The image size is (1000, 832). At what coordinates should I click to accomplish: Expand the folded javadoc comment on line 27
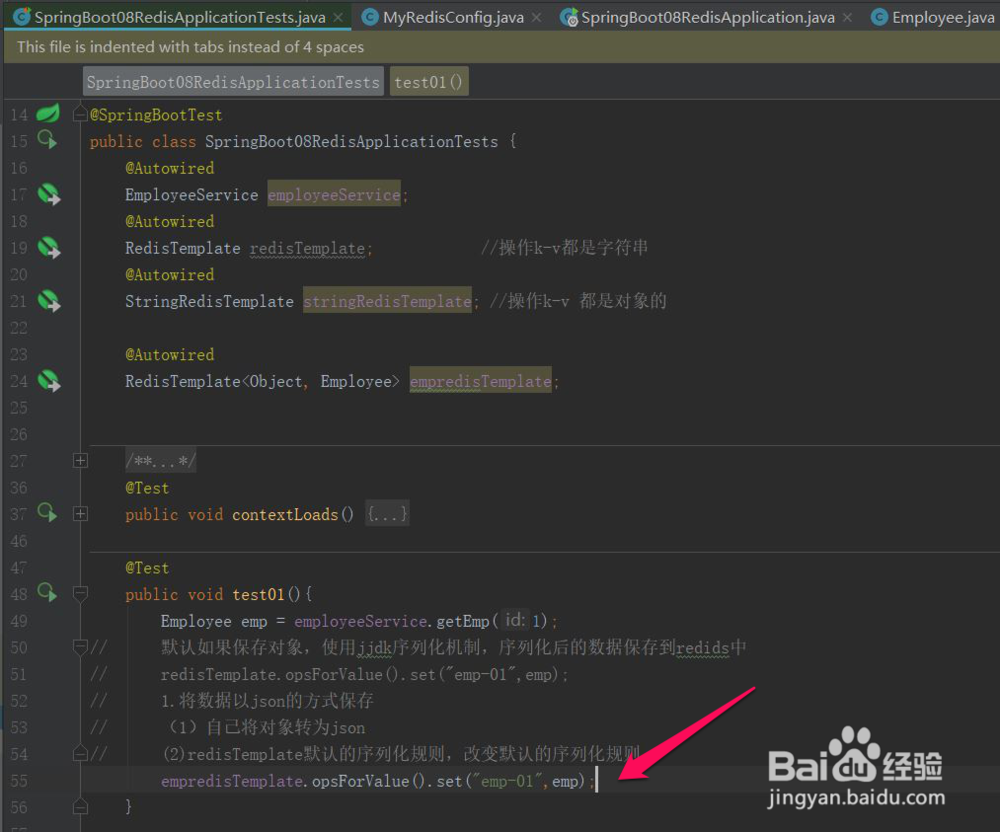tap(80, 460)
